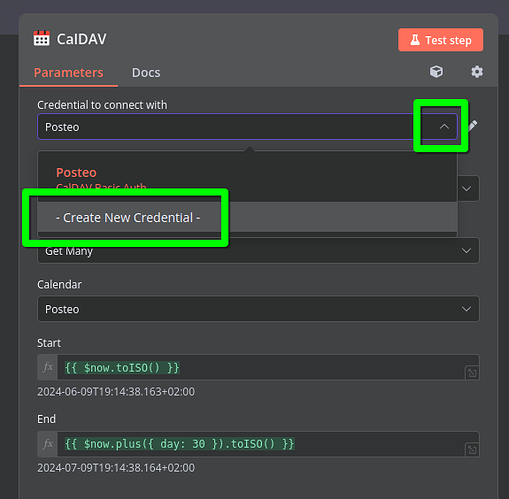Image resolution: width=509 pixels, height=499 pixels.
Task: Select the Parameters tab
Action: pyautogui.click(x=69, y=73)
